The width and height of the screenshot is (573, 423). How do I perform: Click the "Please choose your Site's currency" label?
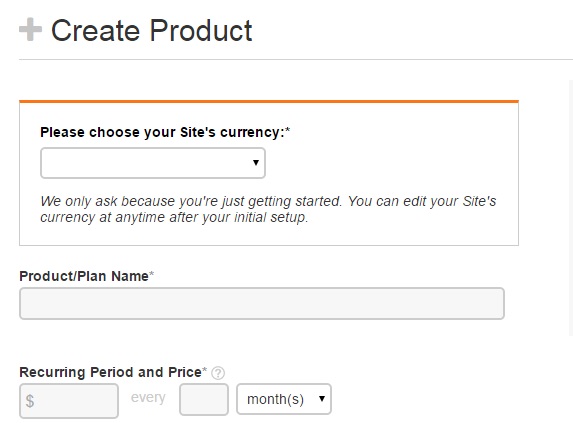162,132
